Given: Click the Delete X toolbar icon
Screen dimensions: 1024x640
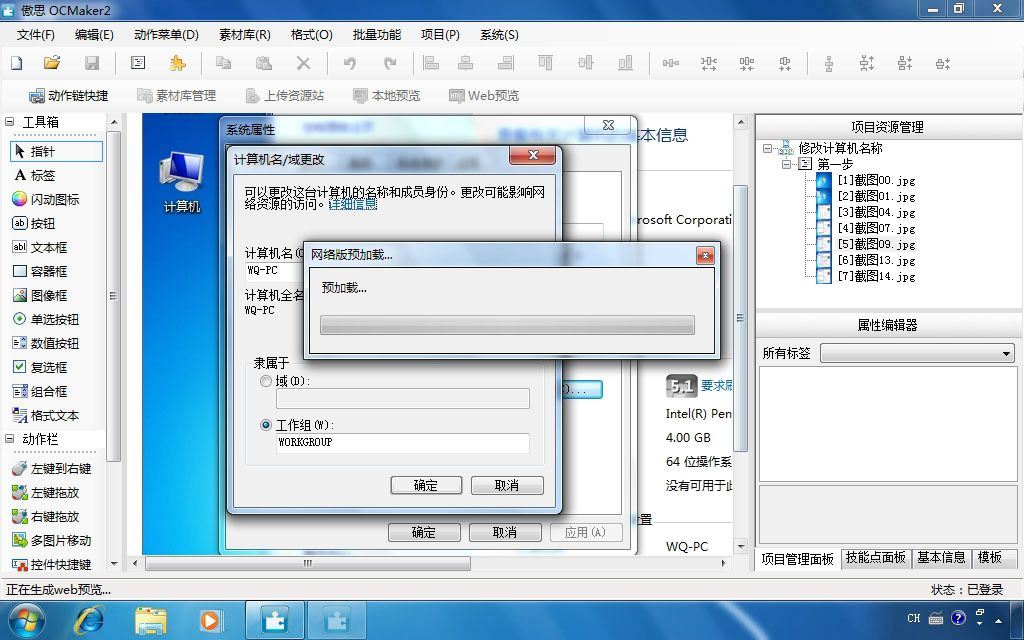Looking at the screenshot, I should pyautogui.click(x=303, y=63).
